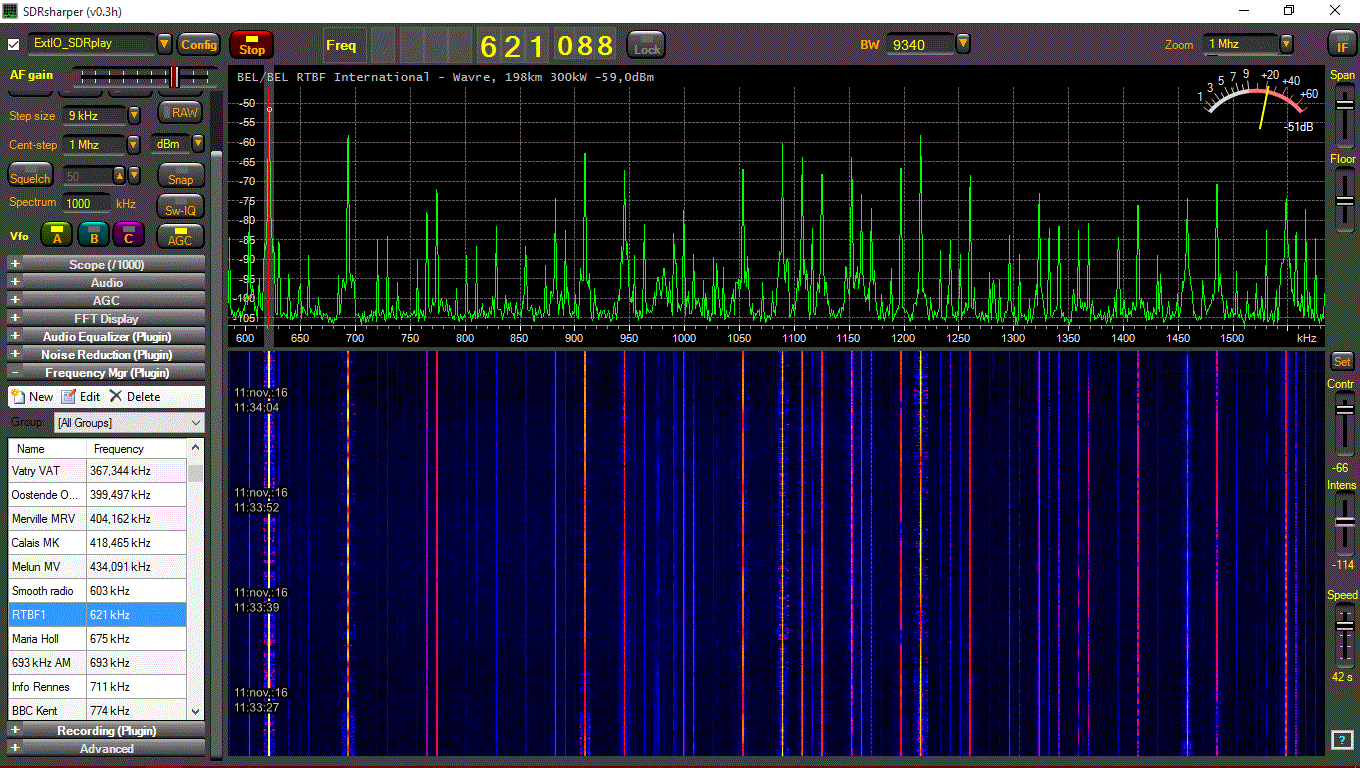Click the Intens intensity slider
The image size is (1360, 768).
(x=1343, y=524)
